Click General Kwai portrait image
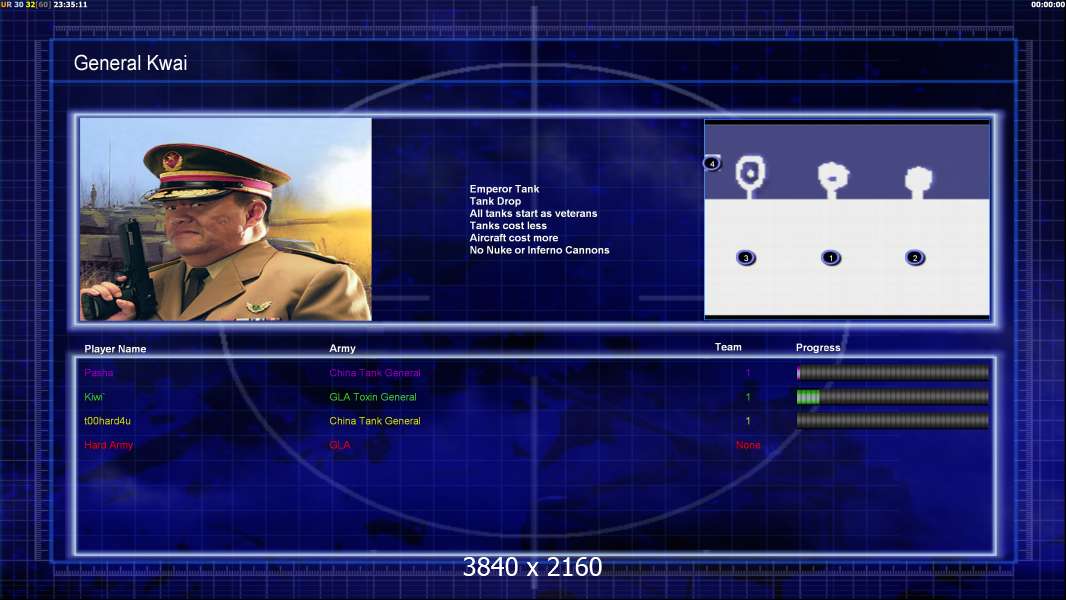This screenshot has width=1066, height=600. pyautogui.click(x=226, y=219)
